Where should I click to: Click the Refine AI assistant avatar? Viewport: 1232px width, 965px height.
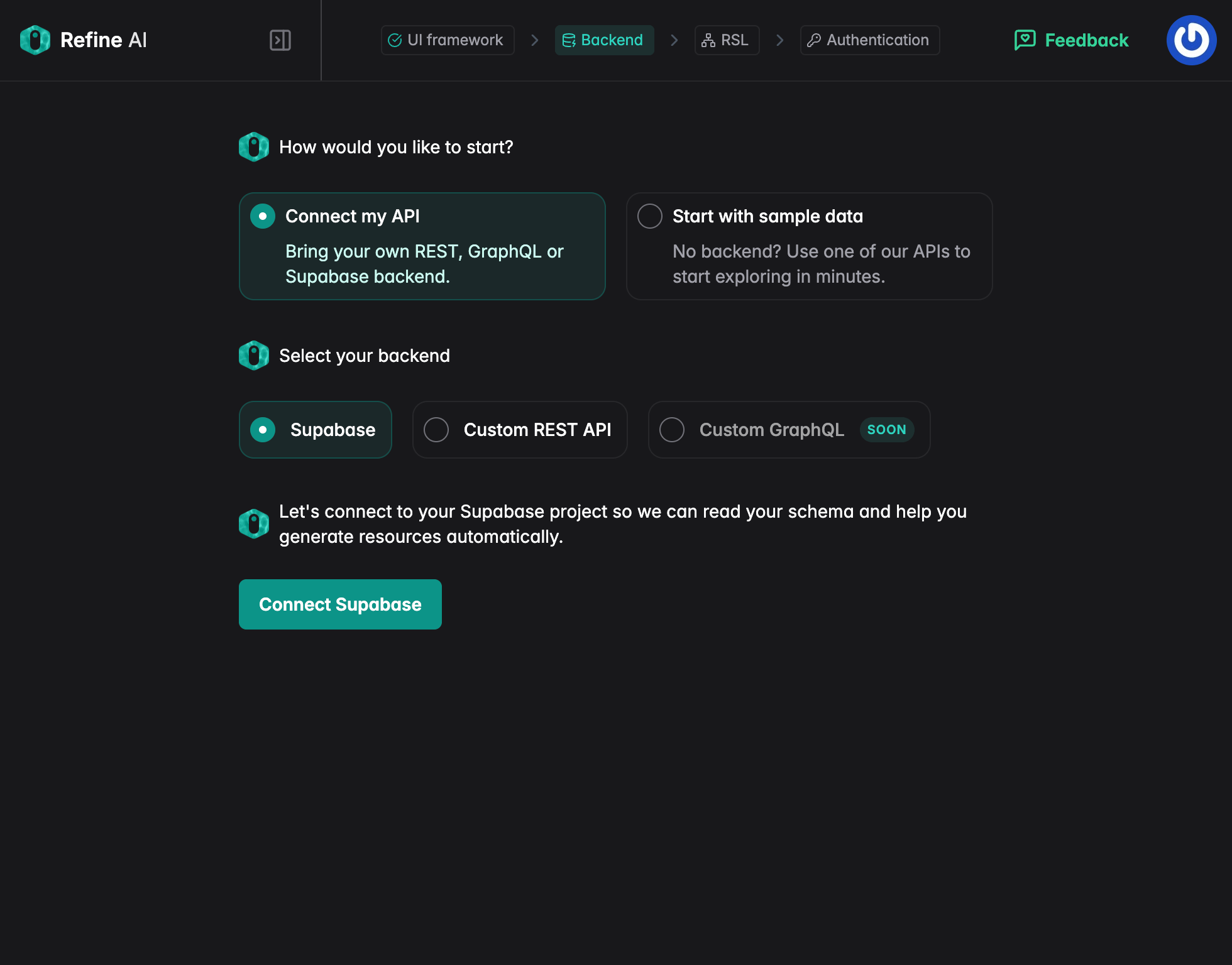click(254, 147)
